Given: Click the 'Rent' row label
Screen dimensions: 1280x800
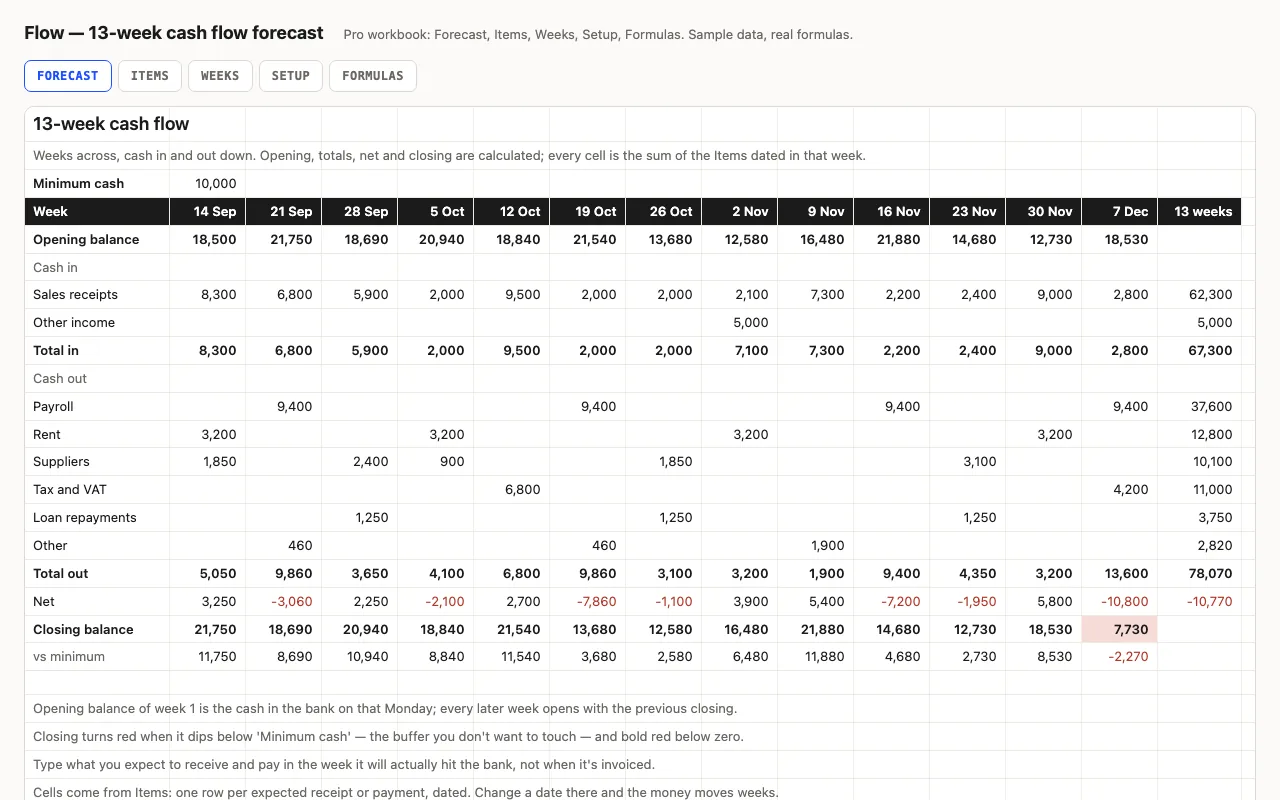Looking at the screenshot, I should point(97,435).
